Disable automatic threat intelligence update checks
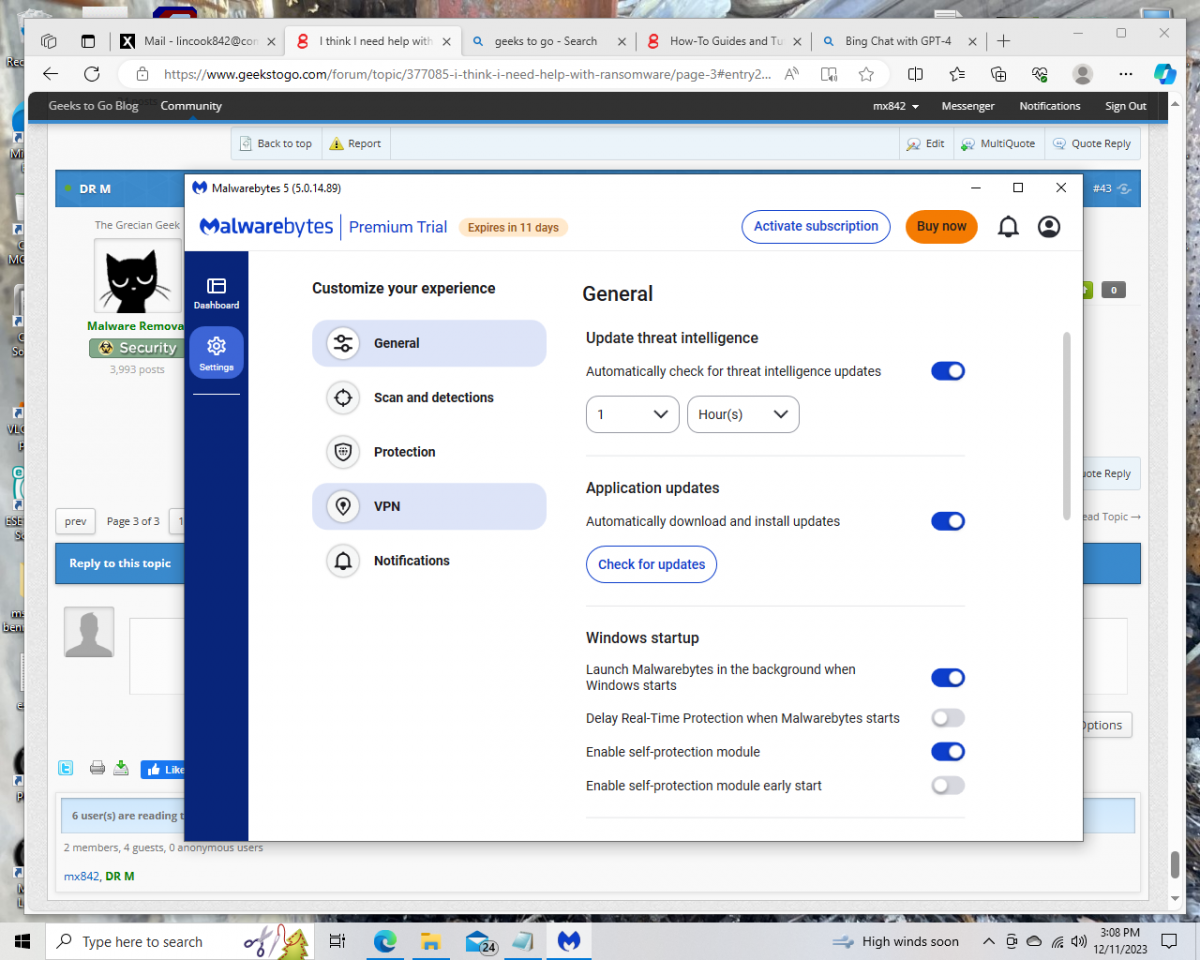 pyautogui.click(x=948, y=371)
